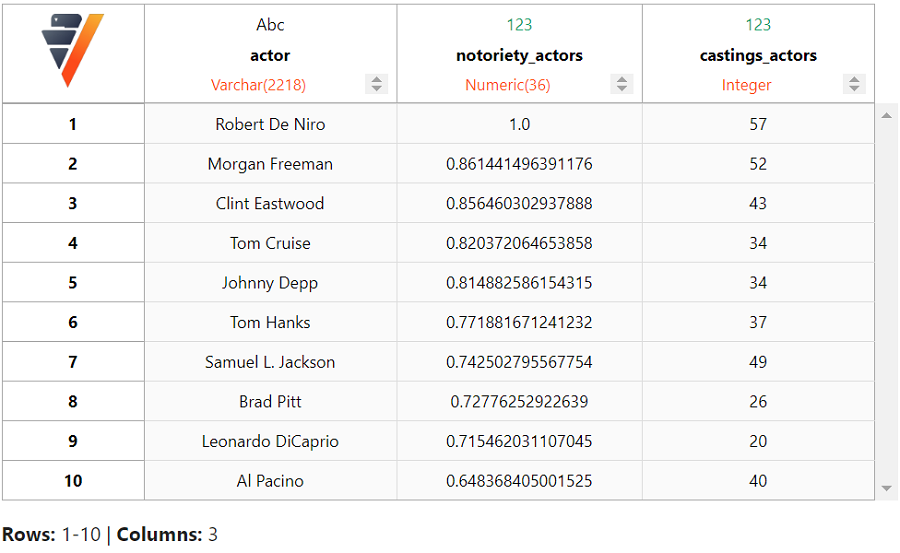Click the 123 type icon above notoriety_actors

click(519, 25)
